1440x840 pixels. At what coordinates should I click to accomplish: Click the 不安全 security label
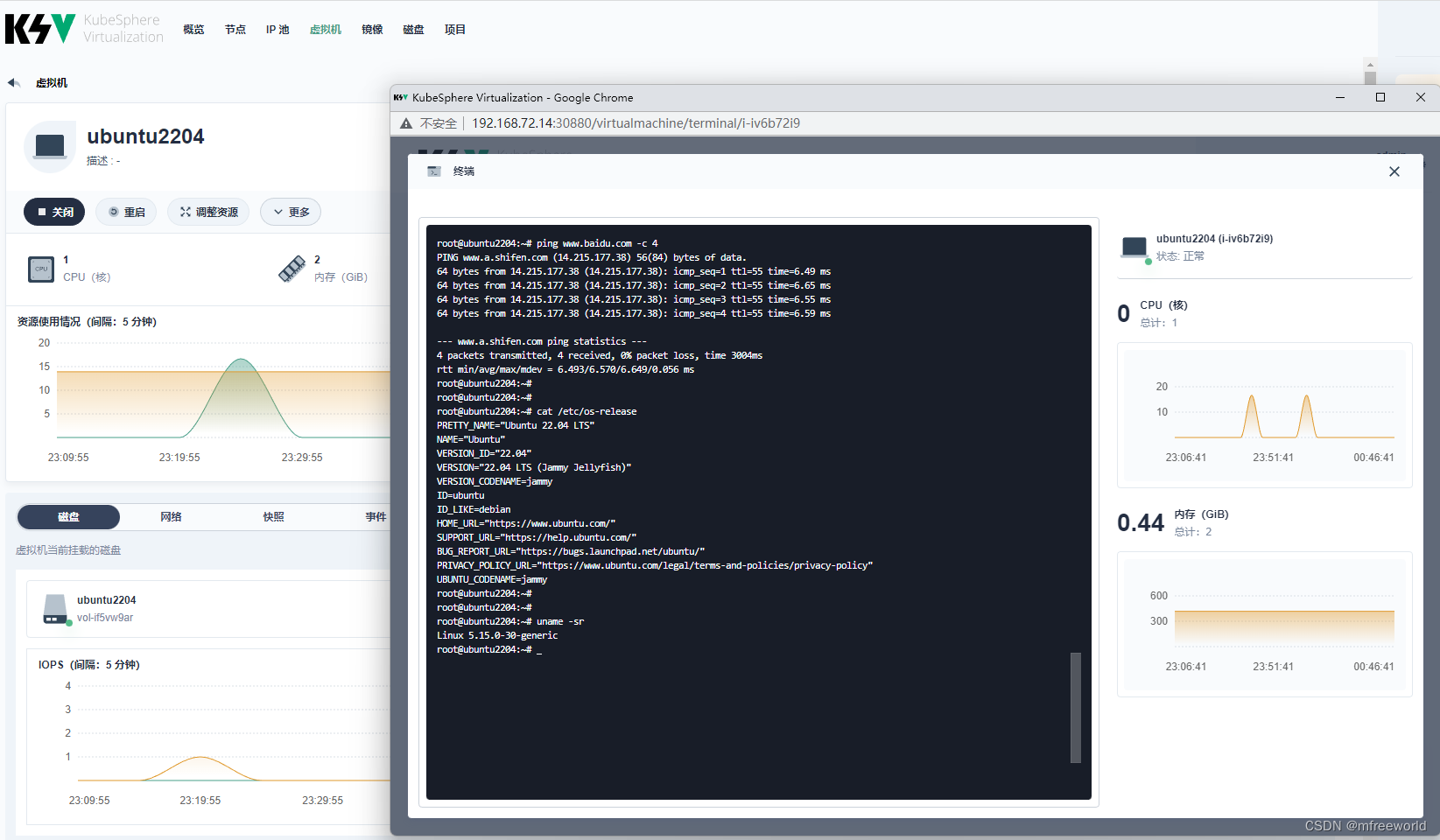439,123
